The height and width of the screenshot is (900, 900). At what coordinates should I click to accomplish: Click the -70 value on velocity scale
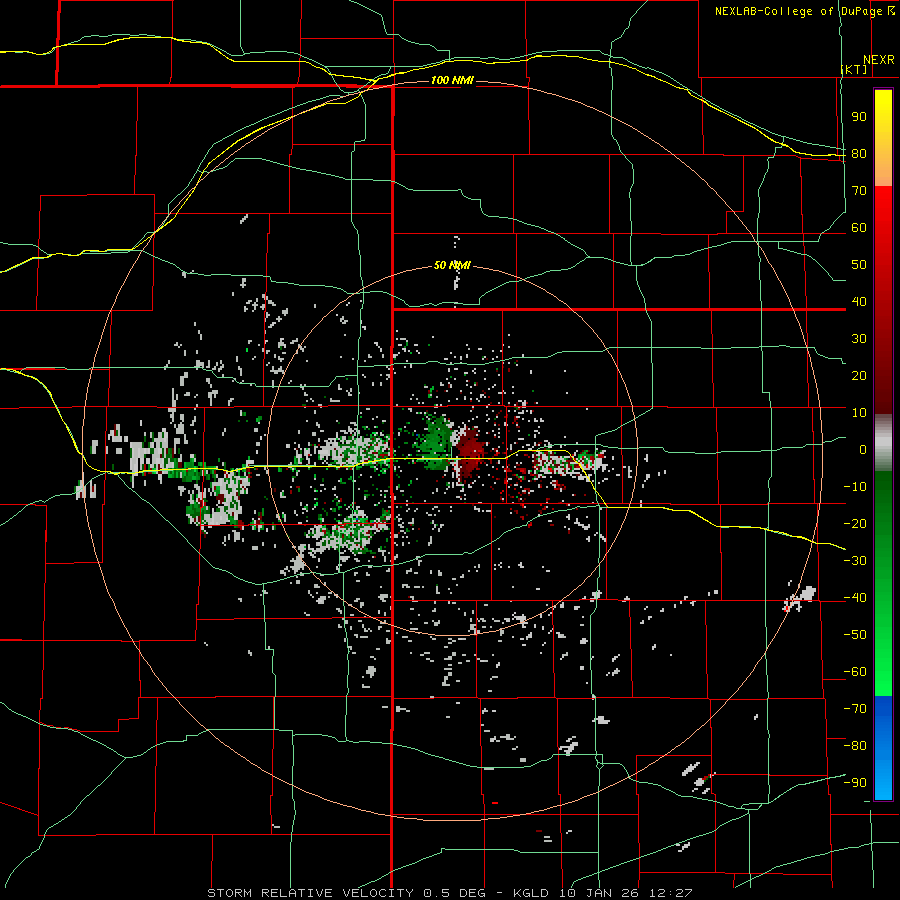click(x=855, y=708)
